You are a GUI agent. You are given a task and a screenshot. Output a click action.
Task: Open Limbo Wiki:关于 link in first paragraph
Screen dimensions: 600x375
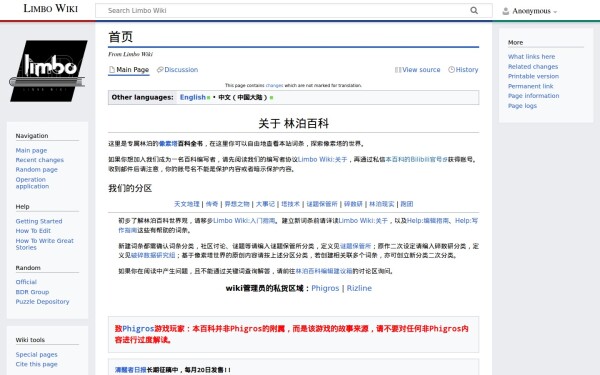[x=323, y=159]
